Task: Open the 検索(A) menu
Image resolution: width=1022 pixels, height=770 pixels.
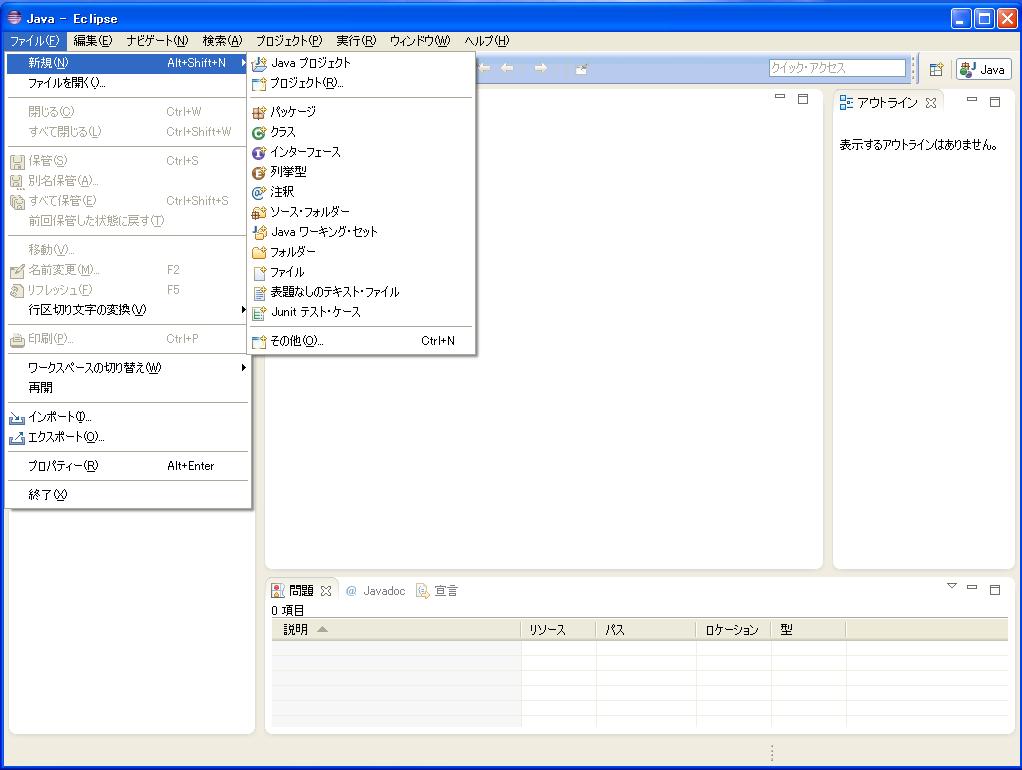Action: coord(222,40)
